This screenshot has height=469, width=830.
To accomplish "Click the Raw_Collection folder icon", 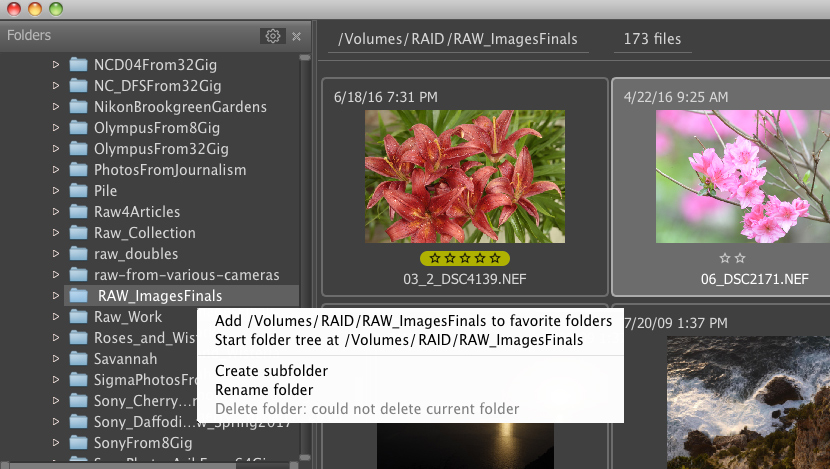I will tap(79, 233).
